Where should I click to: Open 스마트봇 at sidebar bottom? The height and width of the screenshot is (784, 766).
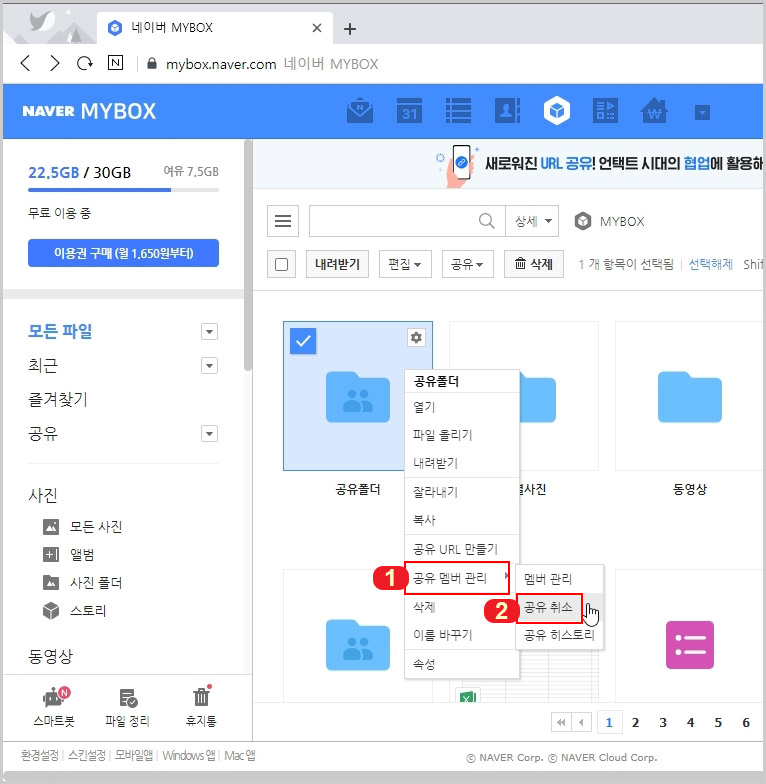tap(54, 706)
